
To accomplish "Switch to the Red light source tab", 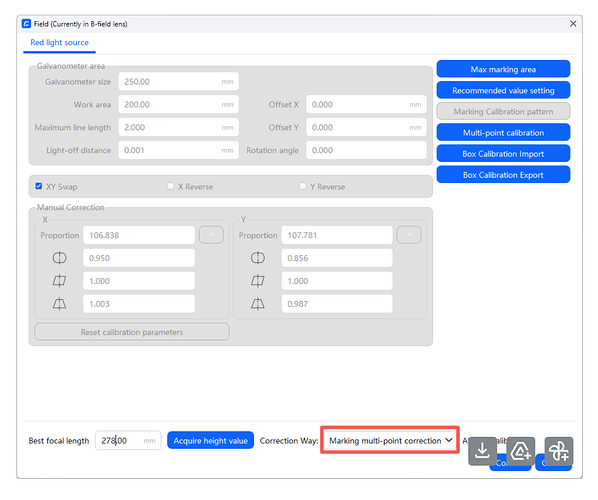I will 59,43.
